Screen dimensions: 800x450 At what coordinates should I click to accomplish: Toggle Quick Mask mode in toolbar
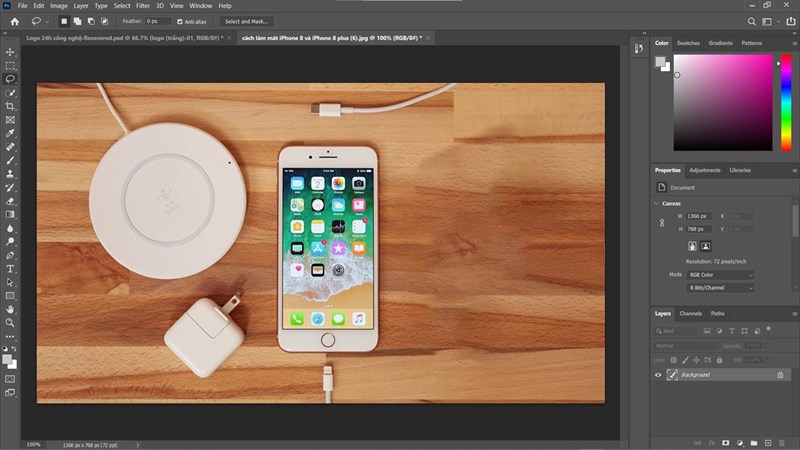[10, 379]
